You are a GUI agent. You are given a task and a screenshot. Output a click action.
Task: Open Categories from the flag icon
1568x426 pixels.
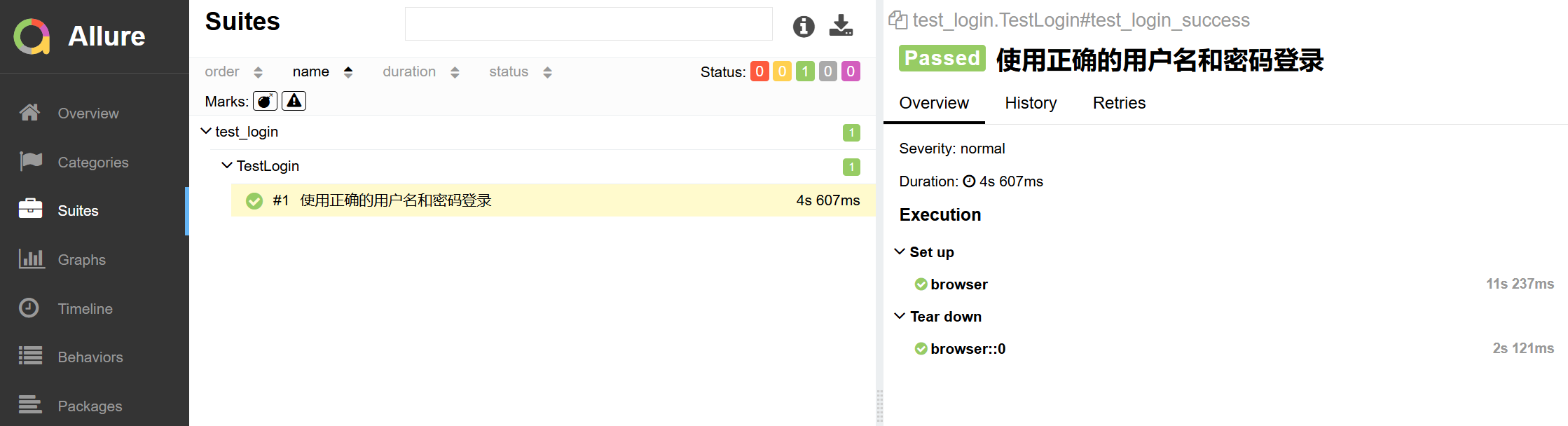(x=31, y=162)
